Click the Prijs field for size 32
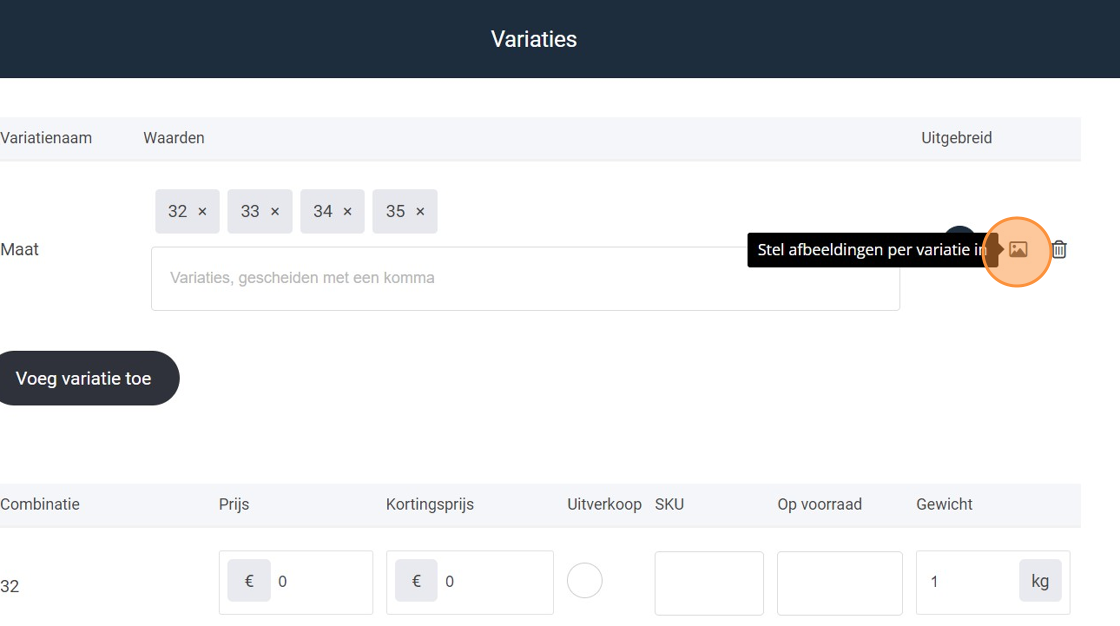Screen dimensions: 1120x626 coord(318,582)
